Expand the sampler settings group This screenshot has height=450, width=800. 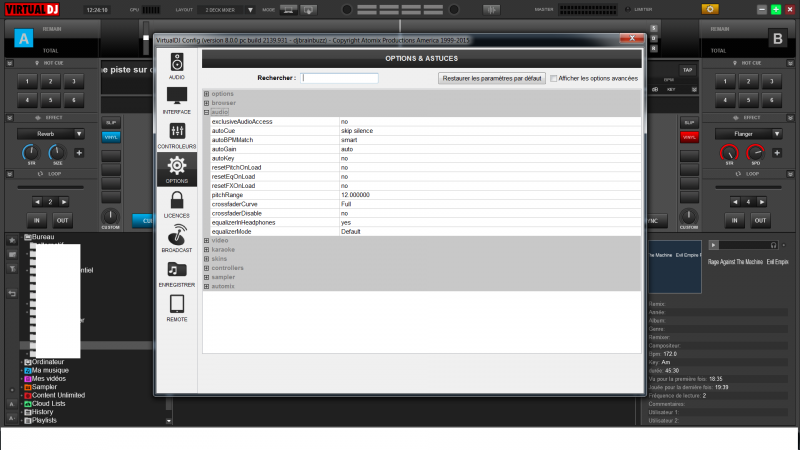(207, 277)
